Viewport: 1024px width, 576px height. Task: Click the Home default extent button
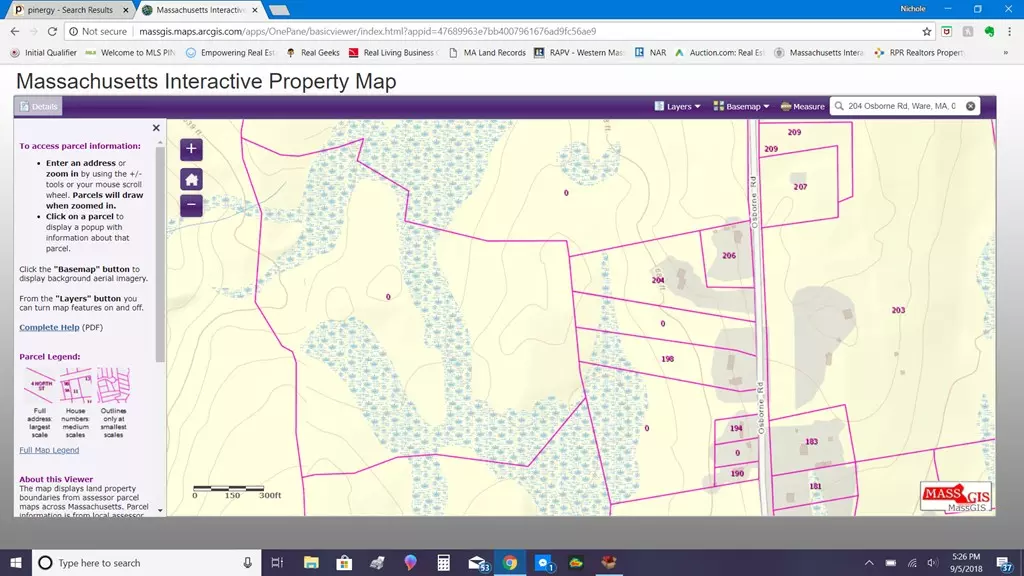point(191,179)
